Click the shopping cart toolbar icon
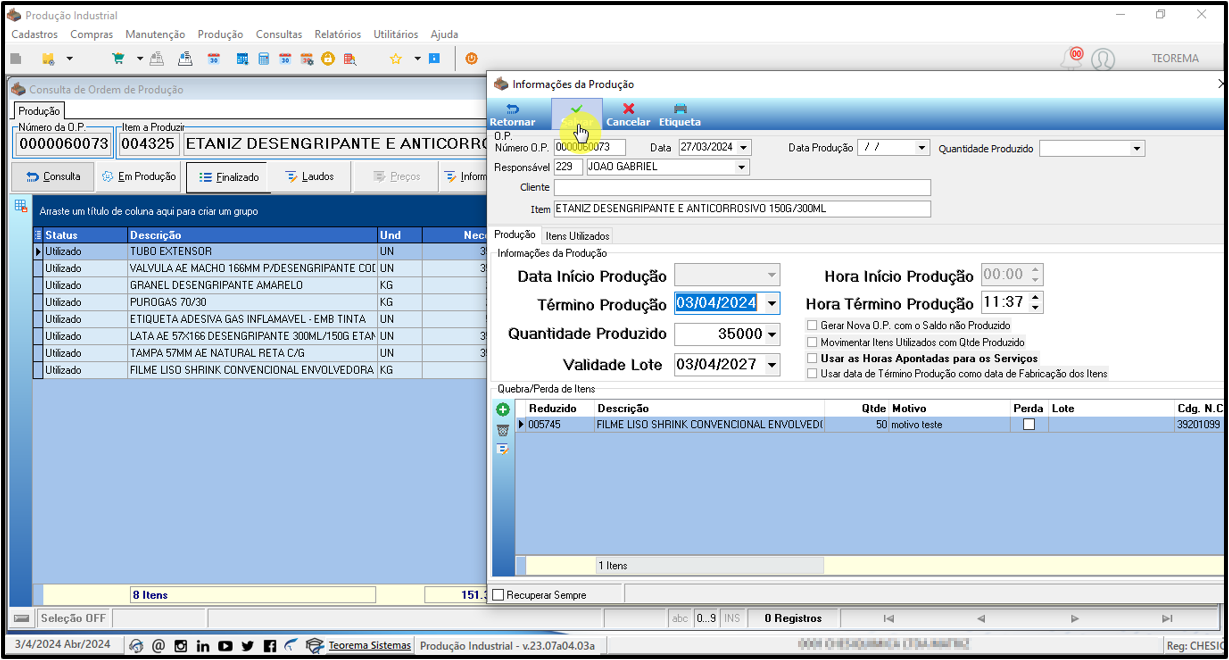Image resolution: width=1229 pixels, height=660 pixels. [x=119, y=59]
